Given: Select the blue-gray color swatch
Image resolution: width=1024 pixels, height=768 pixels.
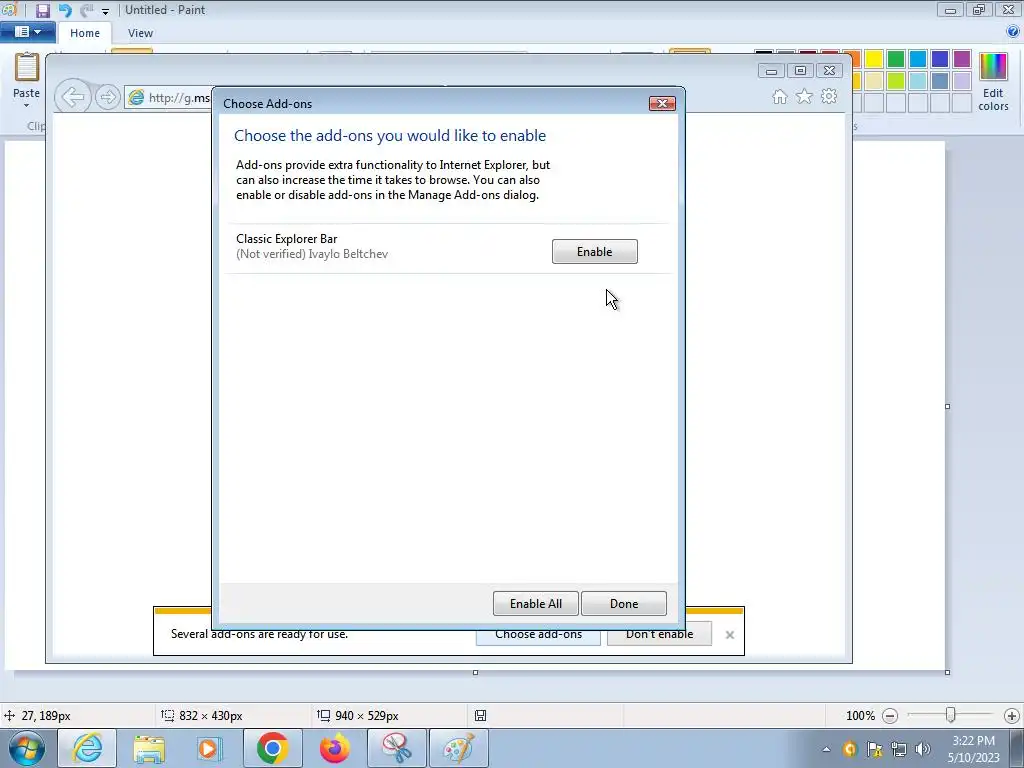Looking at the screenshot, I should point(940,81).
